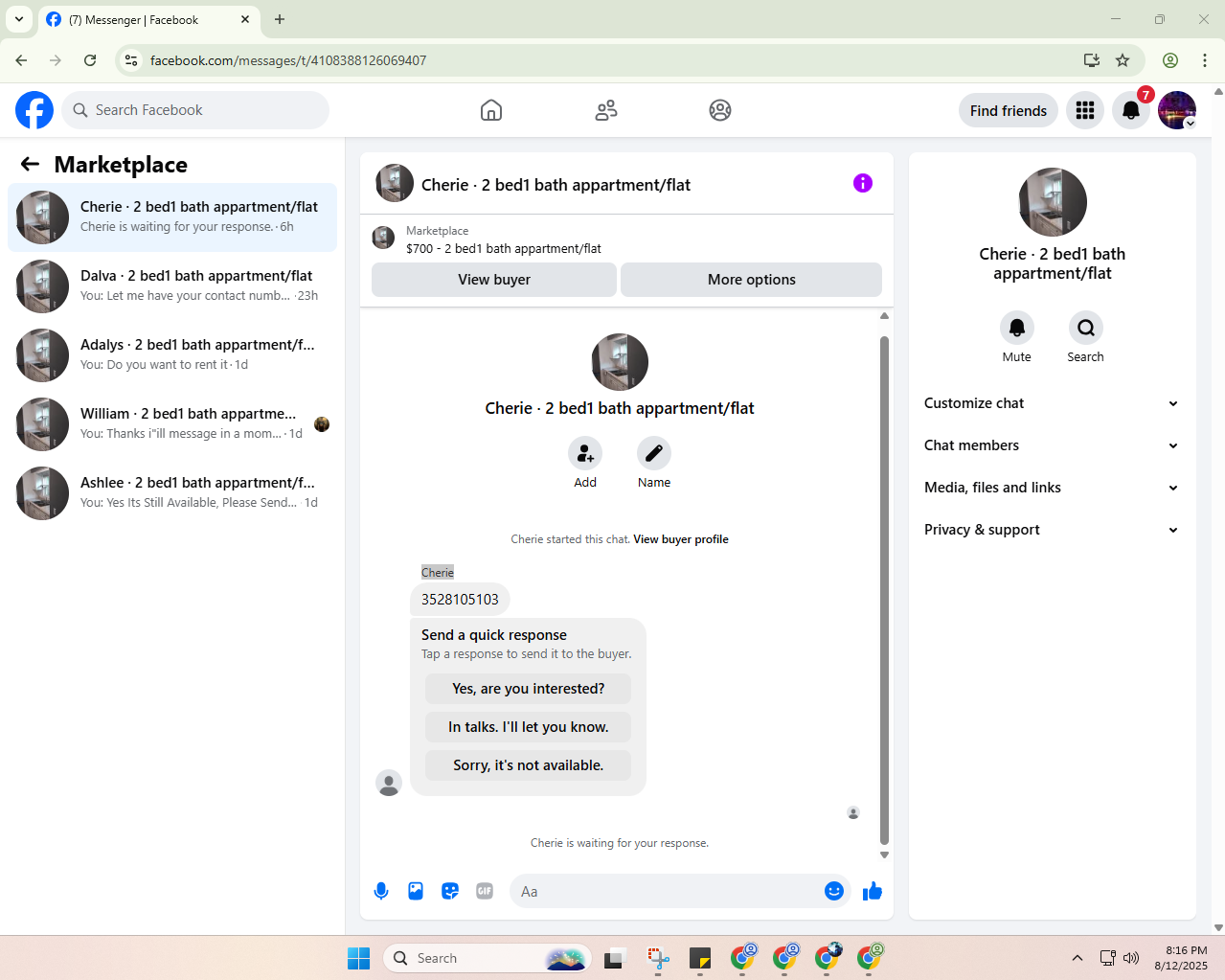This screenshot has height=980, width=1225.
Task: Click the Facebook logo
Action: (34, 110)
